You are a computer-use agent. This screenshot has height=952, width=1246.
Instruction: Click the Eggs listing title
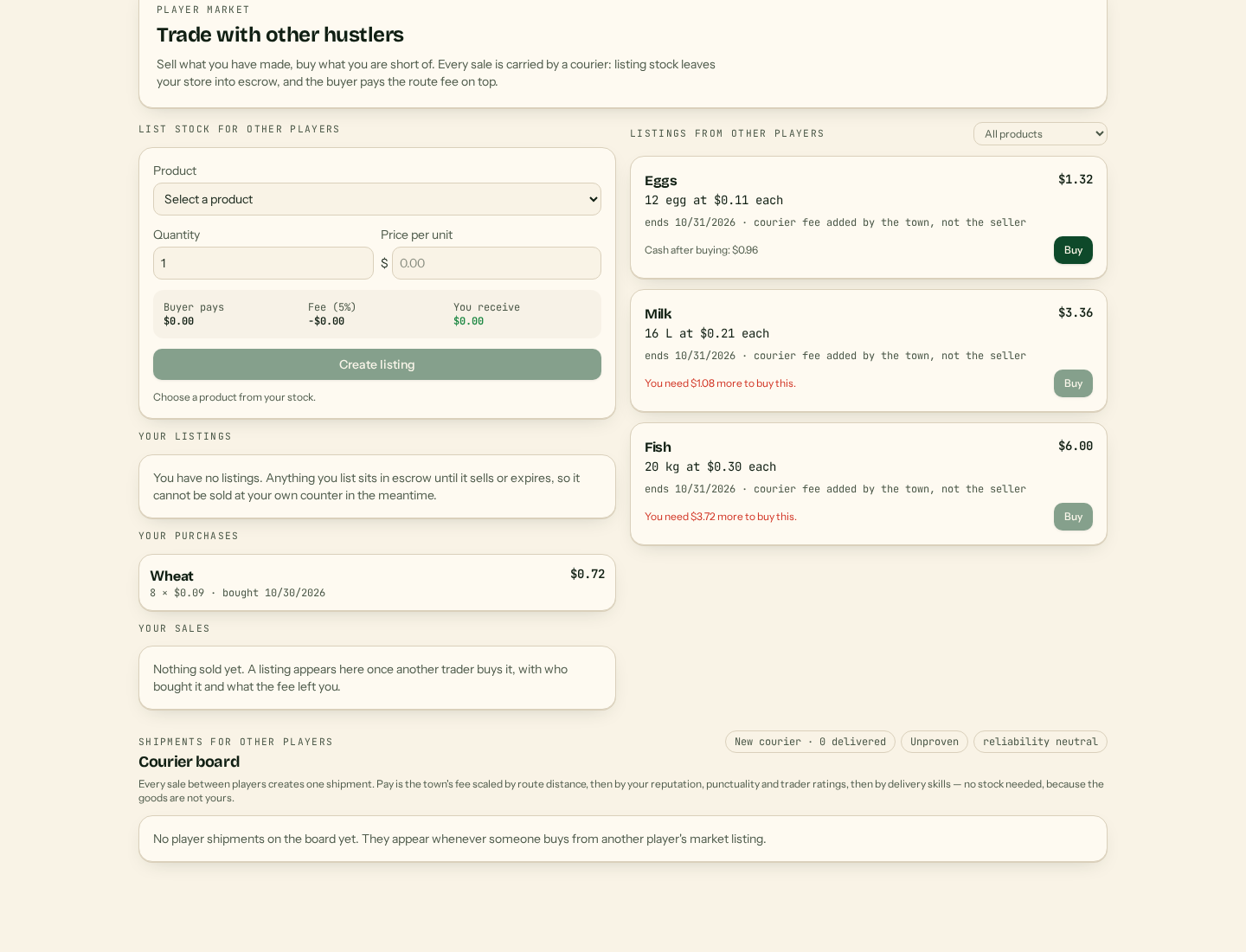pos(661,181)
